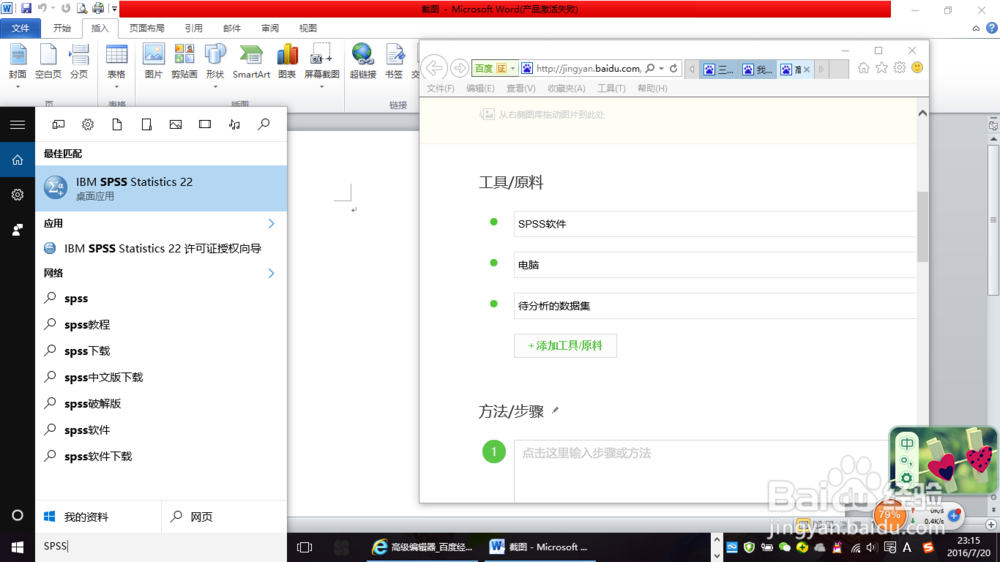Image resolution: width=1000 pixels, height=562 pixels.
Task: Filter search results by documents icon
Action: point(117,124)
